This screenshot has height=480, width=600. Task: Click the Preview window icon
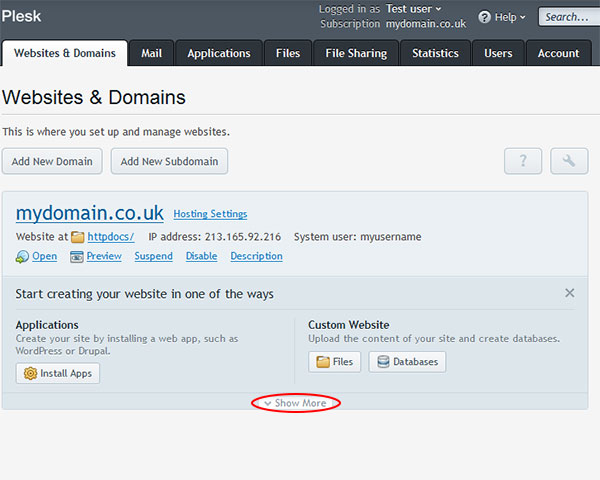click(x=77, y=256)
